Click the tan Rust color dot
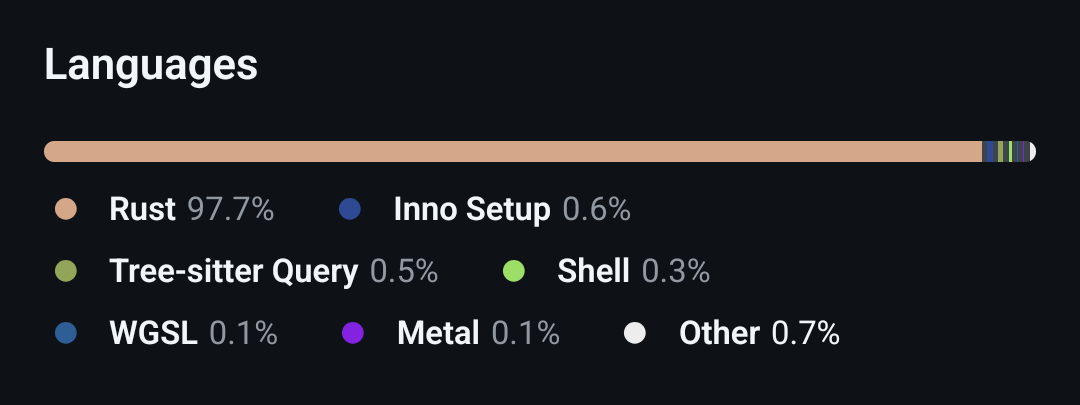The height and width of the screenshot is (405, 1080). coord(66,210)
